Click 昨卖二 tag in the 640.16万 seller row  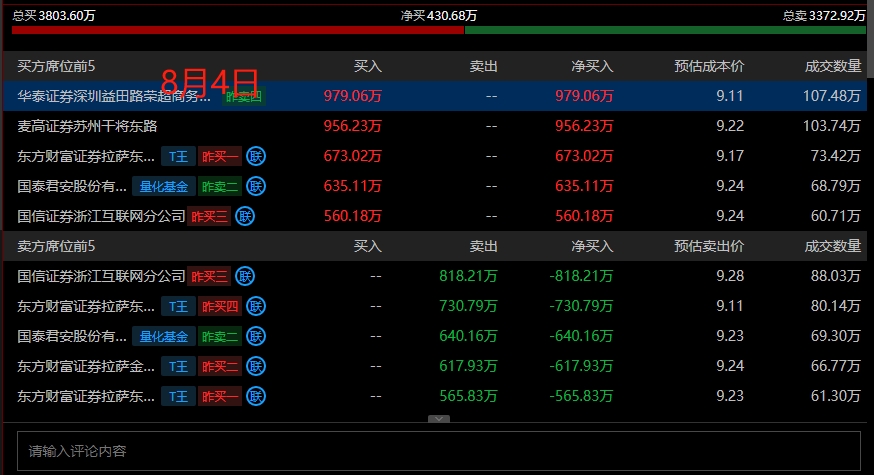[x=220, y=337]
